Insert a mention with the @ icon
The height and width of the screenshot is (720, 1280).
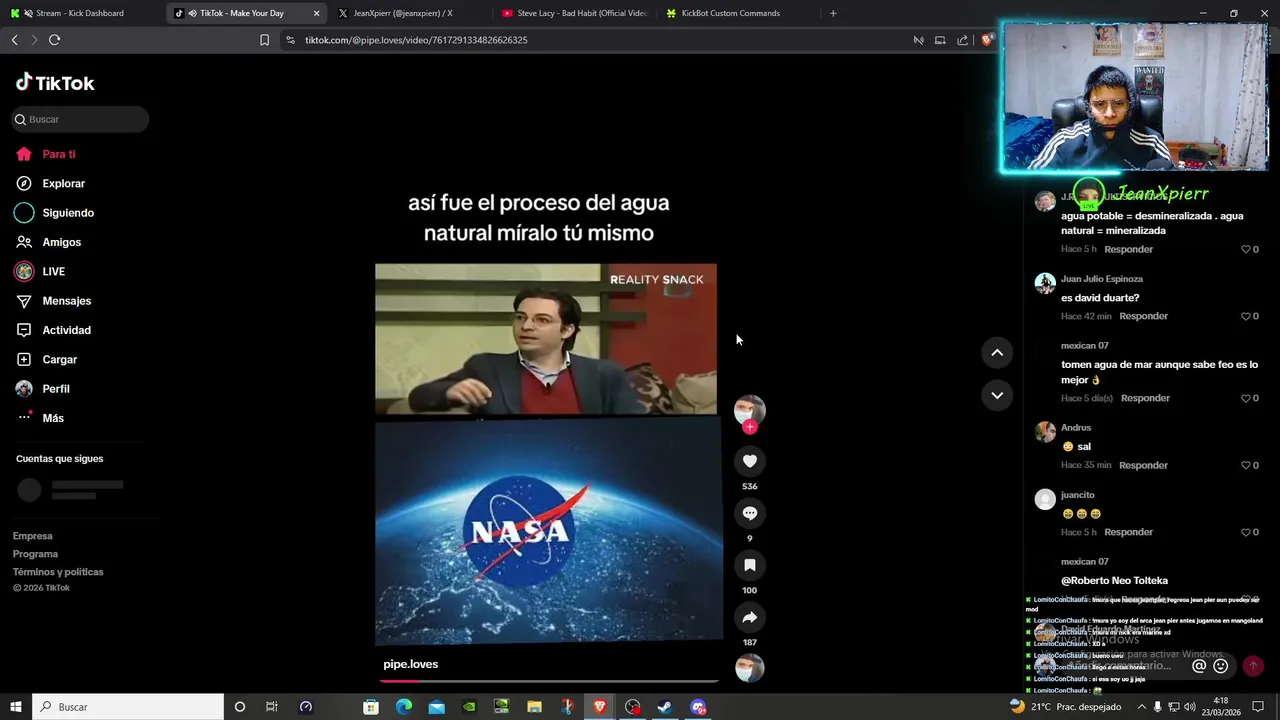point(1199,666)
